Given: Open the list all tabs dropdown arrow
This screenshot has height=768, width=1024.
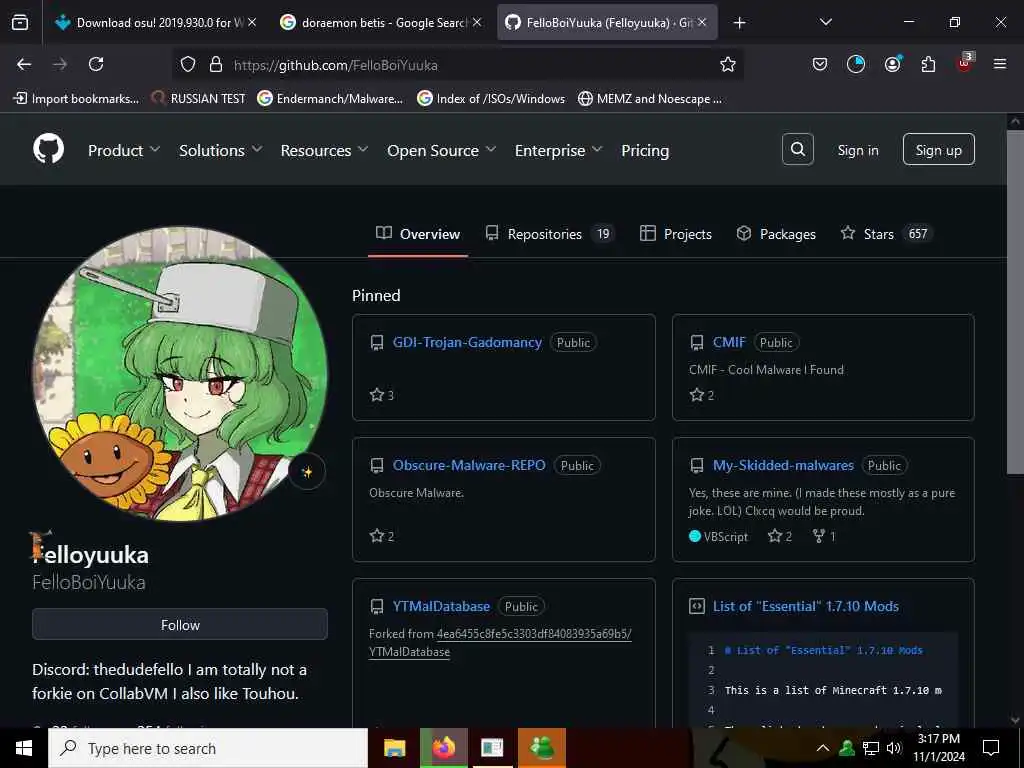Looking at the screenshot, I should (825, 22).
